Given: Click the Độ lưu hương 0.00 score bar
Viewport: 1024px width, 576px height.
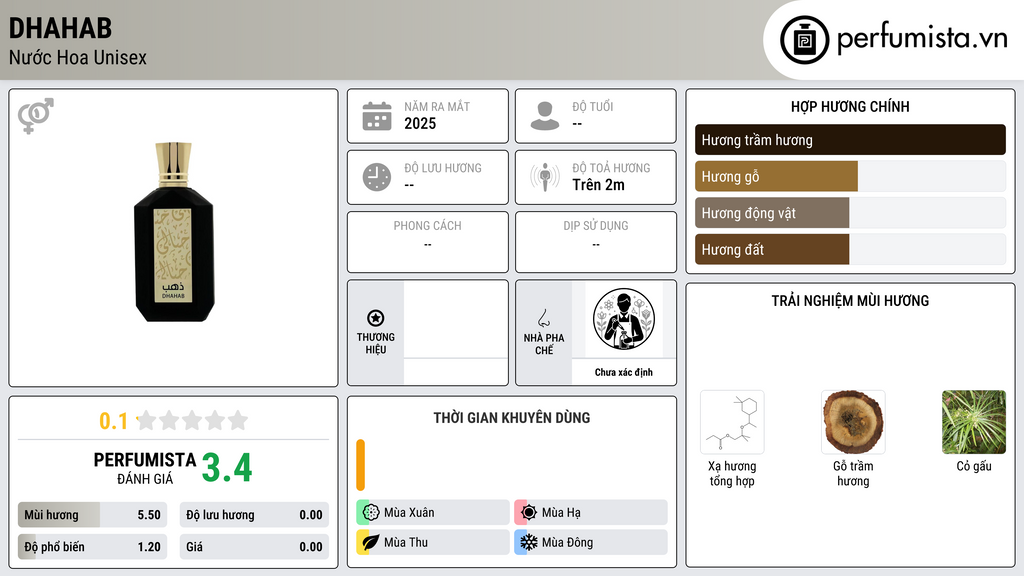Looking at the screenshot, I should click(x=254, y=515).
